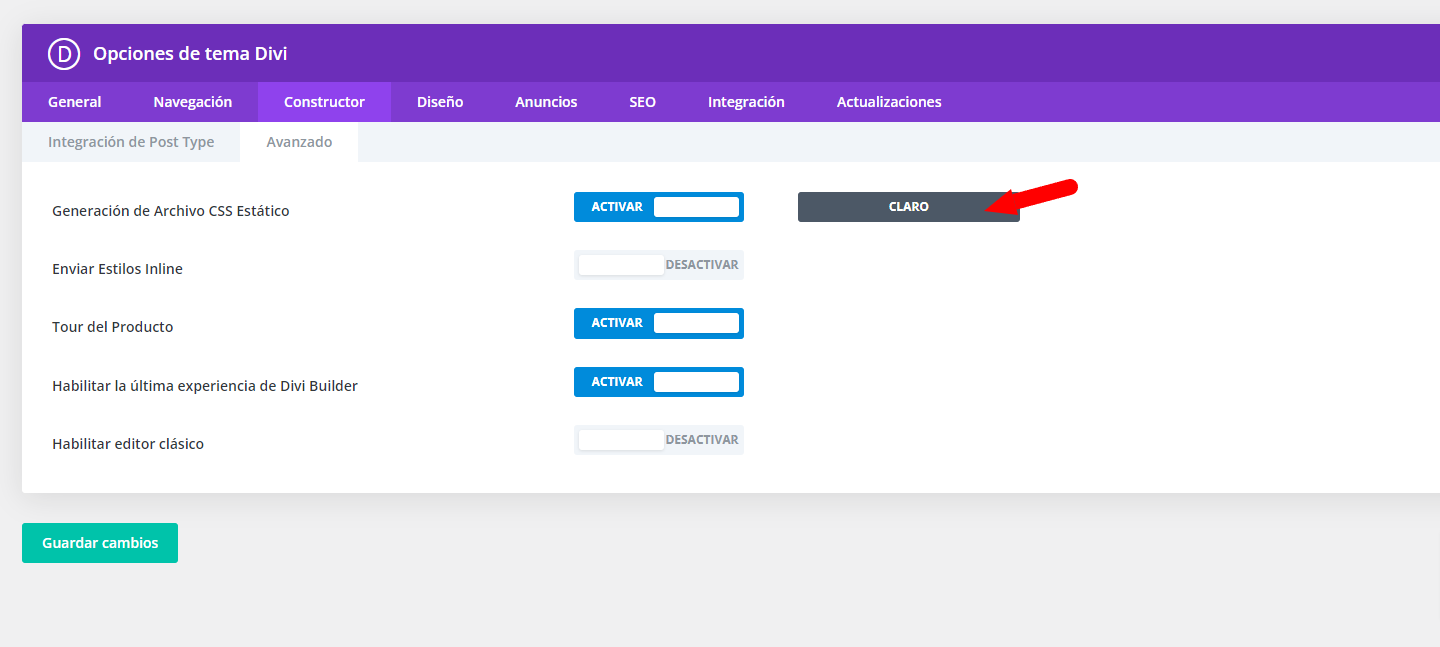
Task: Open the Actualizaciones tab
Action: [x=889, y=102]
